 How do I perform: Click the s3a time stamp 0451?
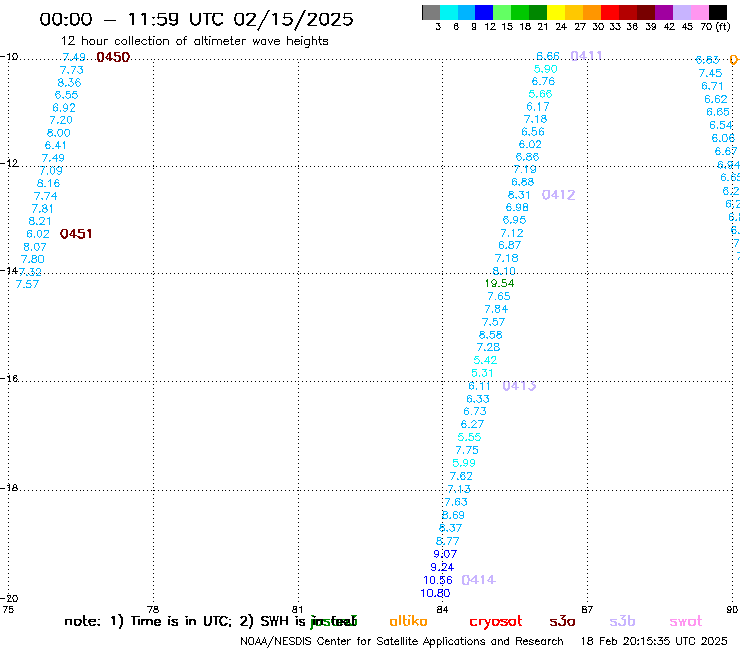pos(76,234)
